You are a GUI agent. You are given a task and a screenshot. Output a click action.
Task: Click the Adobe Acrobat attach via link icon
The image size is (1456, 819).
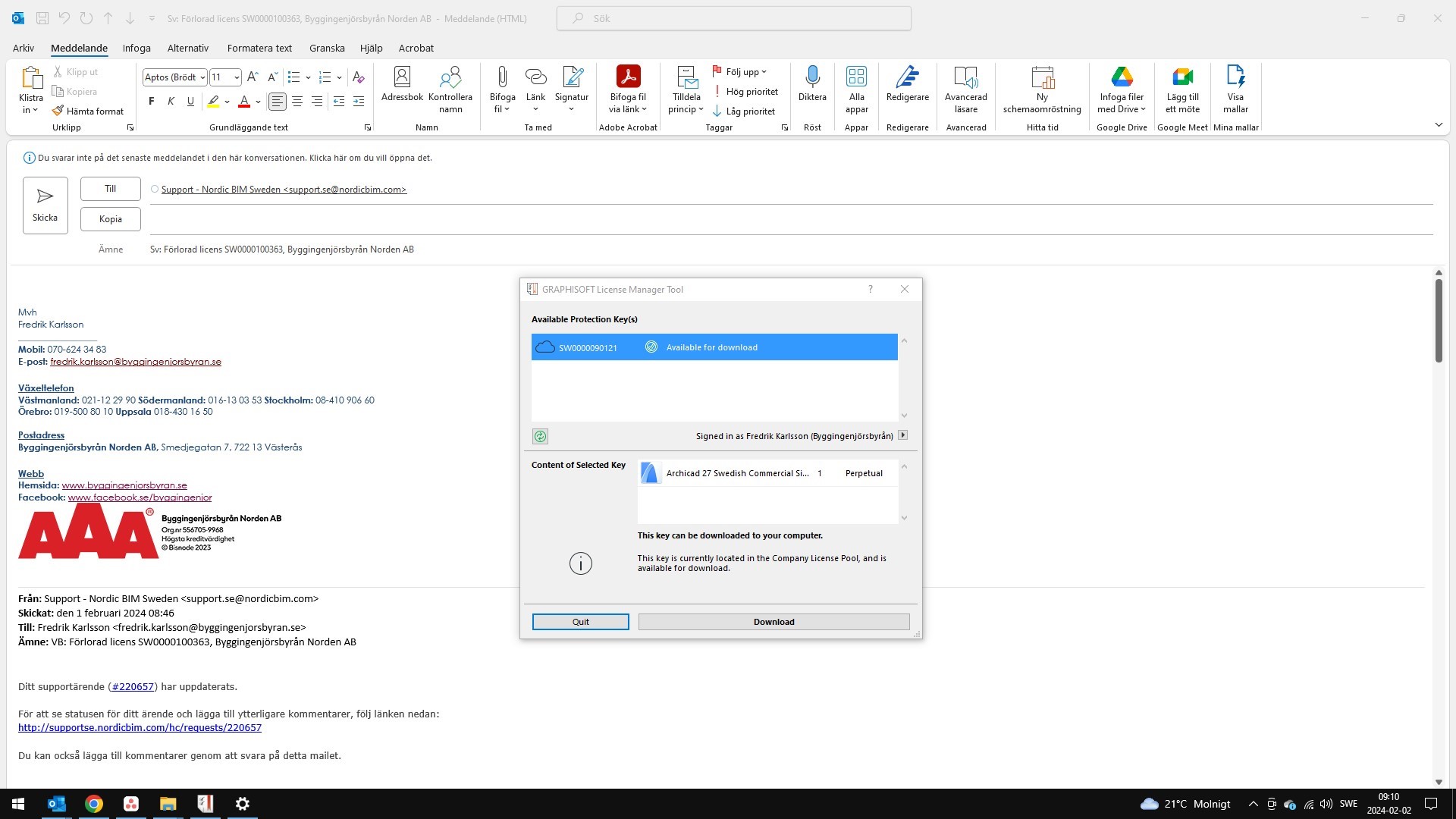[x=628, y=77]
